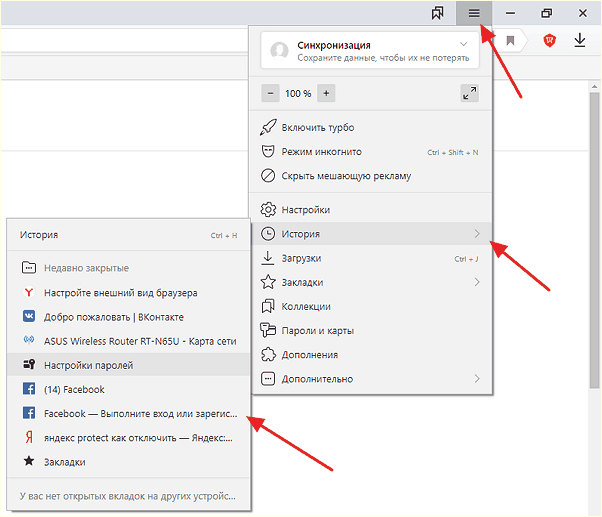
Task: Click the password settings key icon
Action: click(x=29, y=364)
